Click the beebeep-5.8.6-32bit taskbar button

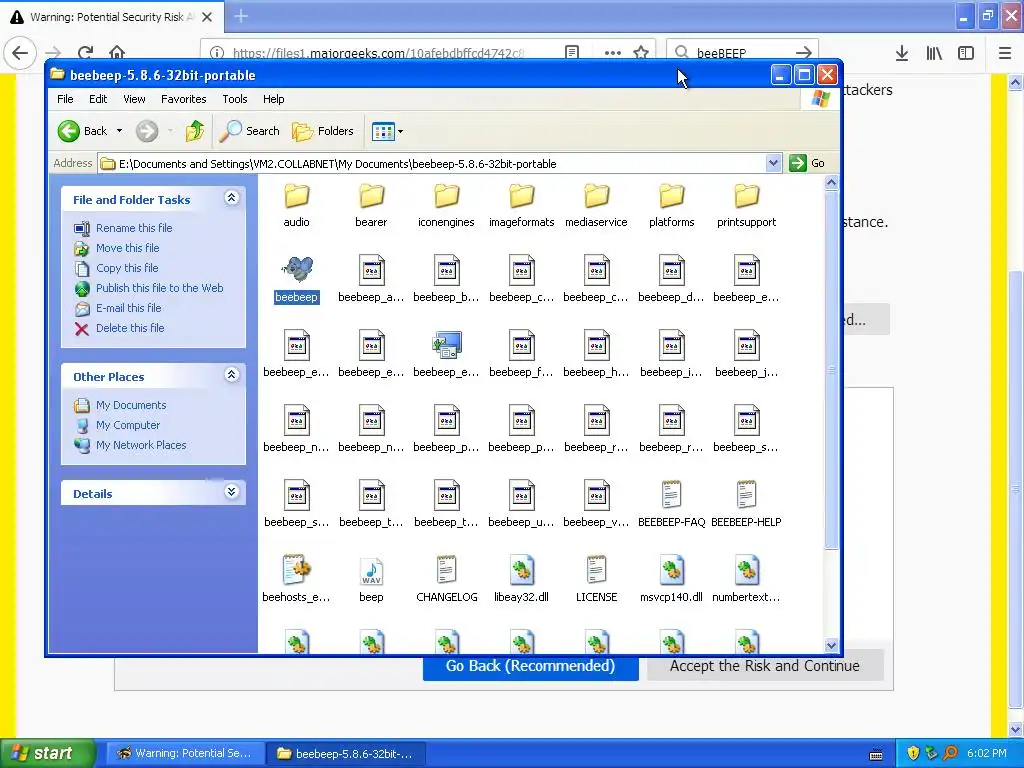(346, 754)
